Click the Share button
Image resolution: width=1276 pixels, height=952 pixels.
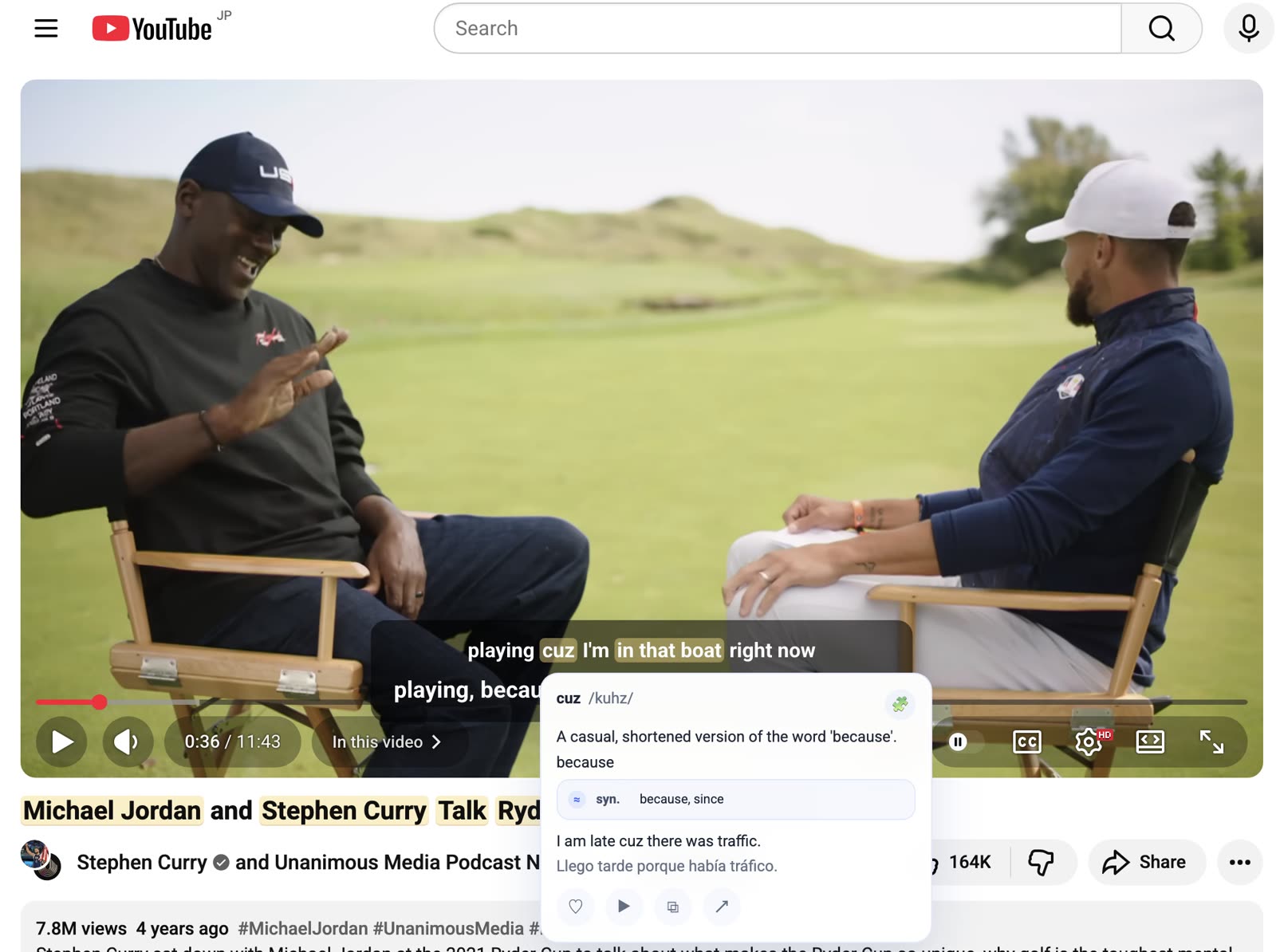click(1146, 863)
